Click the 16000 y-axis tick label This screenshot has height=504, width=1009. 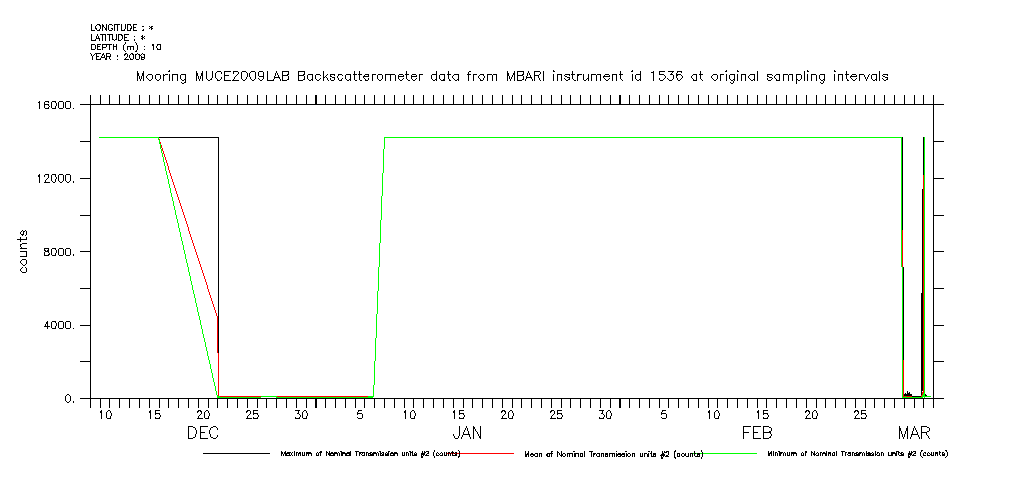55,106
